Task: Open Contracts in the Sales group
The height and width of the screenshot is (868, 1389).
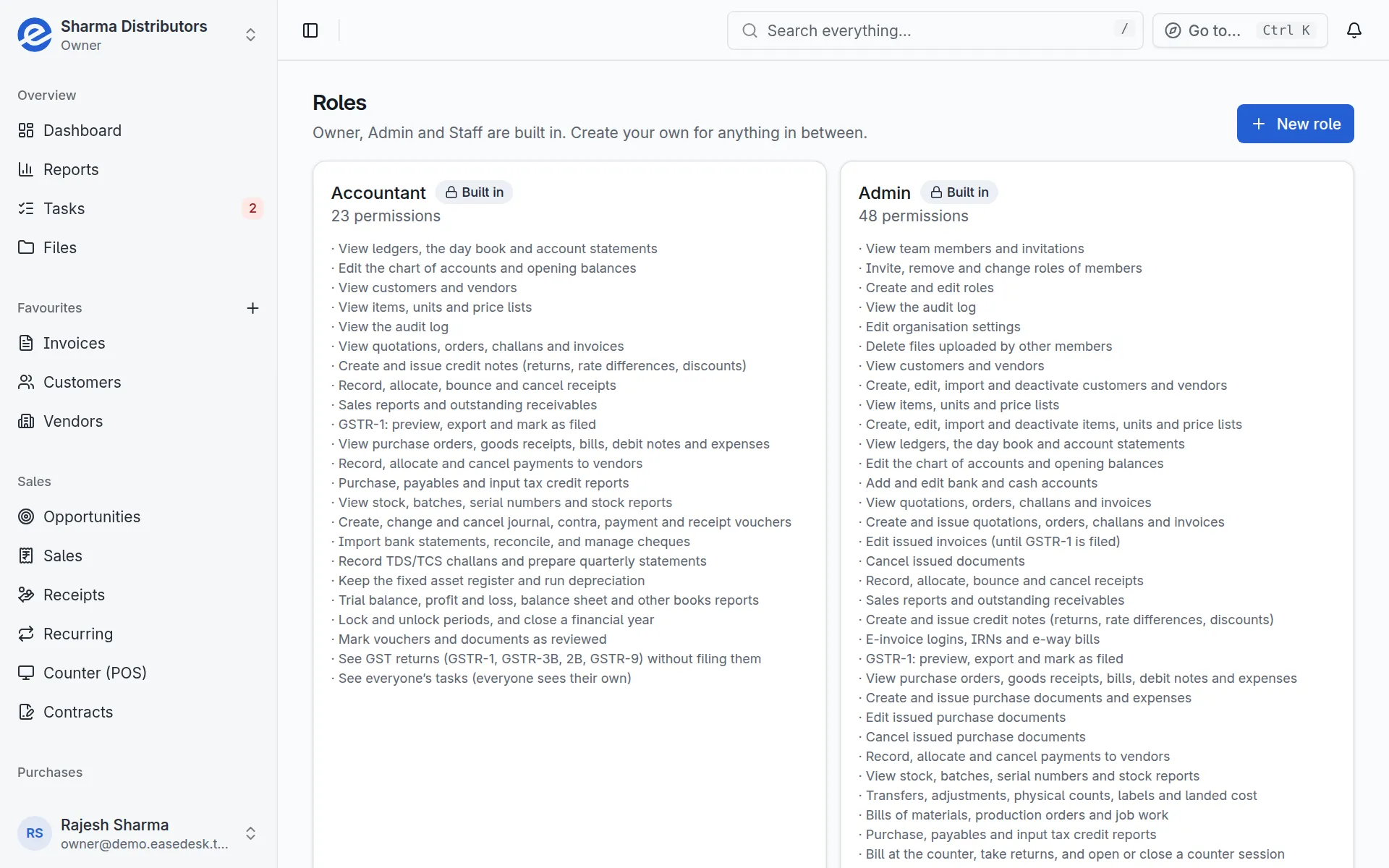Action: coord(139,712)
